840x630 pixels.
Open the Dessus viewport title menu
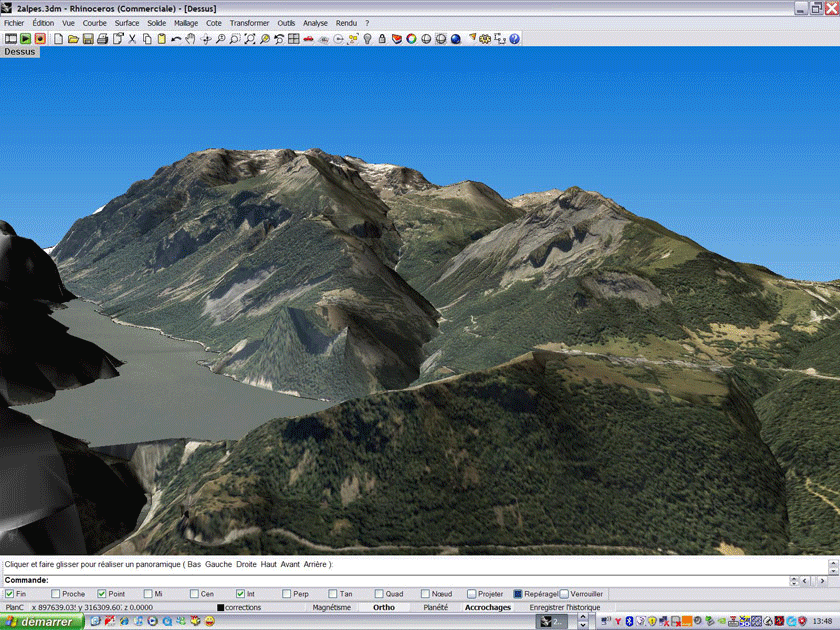(x=19, y=52)
